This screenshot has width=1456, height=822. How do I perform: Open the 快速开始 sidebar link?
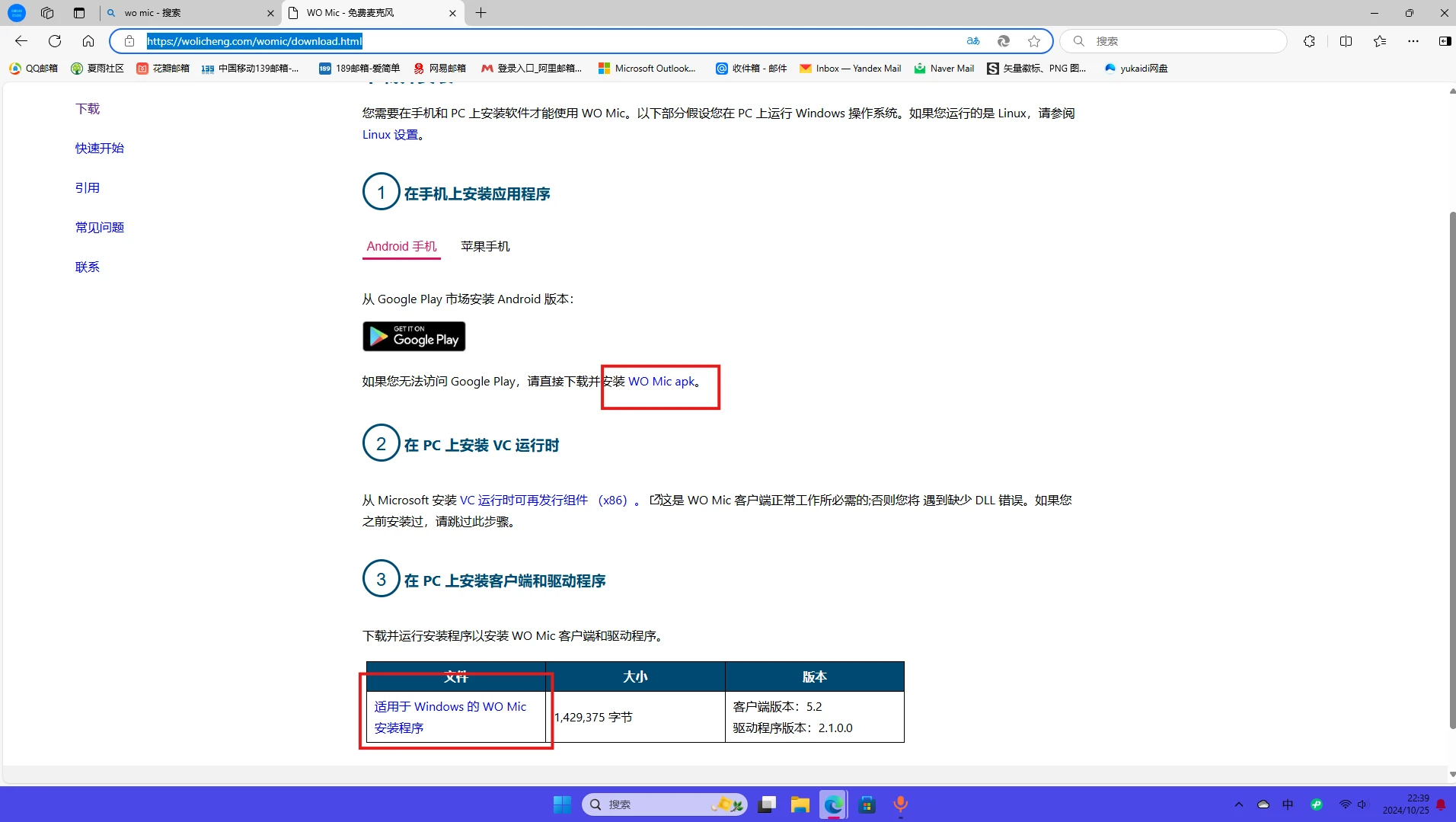99,149
